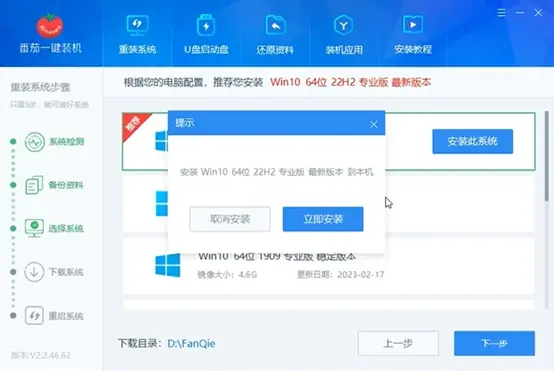Click the system list vertical scrollbar
Image resolution: width=554 pixels, height=371 pixels.
click(547, 156)
